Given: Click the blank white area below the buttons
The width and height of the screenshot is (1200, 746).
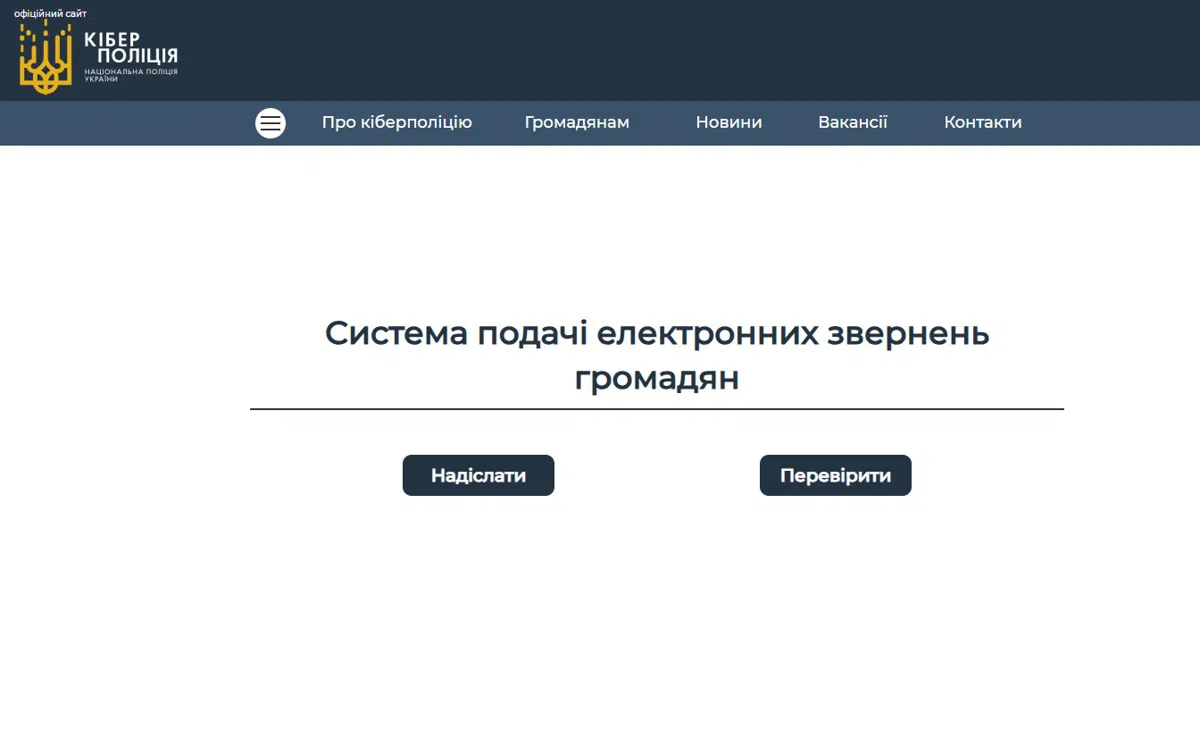Looking at the screenshot, I should (x=657, y=620).
